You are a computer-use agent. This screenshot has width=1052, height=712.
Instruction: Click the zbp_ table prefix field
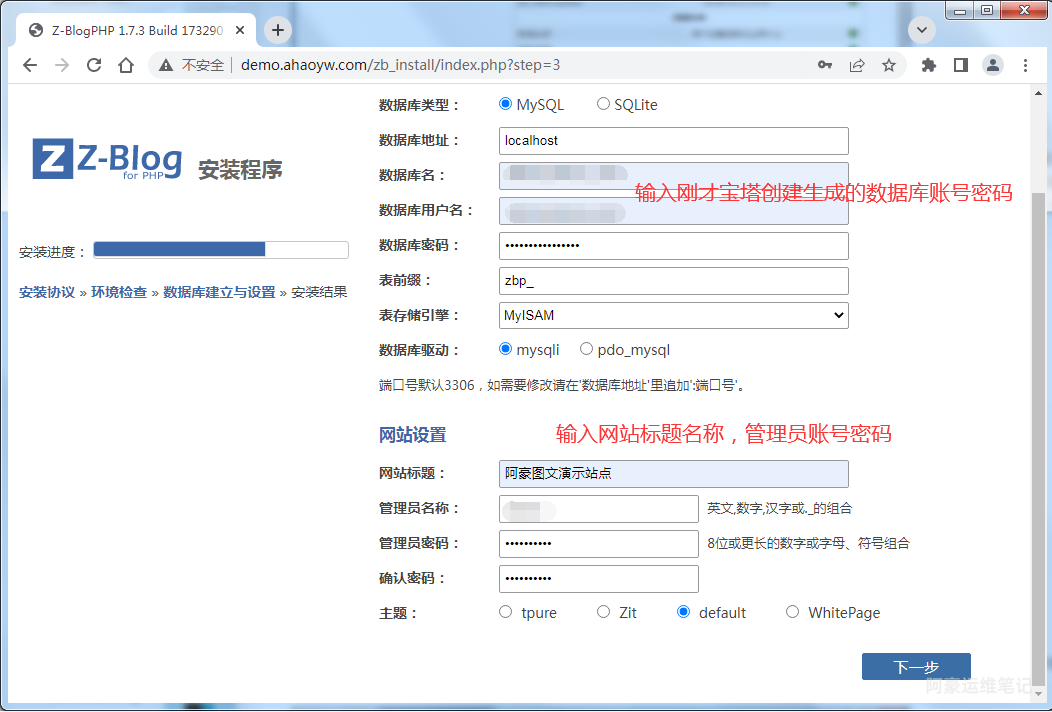674,281
